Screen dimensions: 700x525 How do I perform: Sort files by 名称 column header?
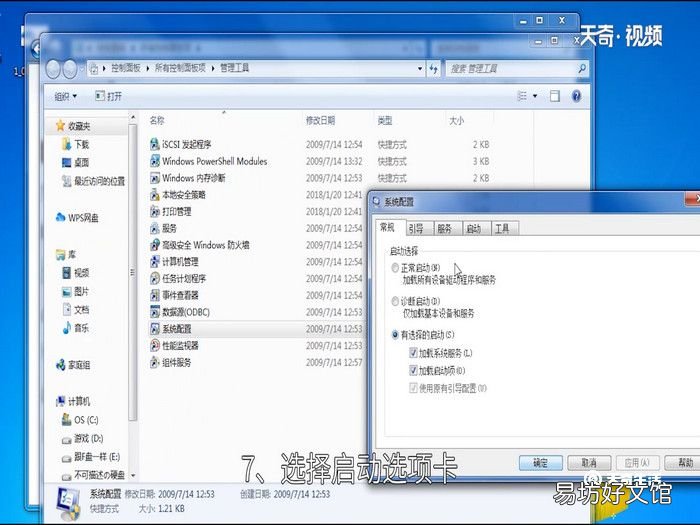[157, 121]
